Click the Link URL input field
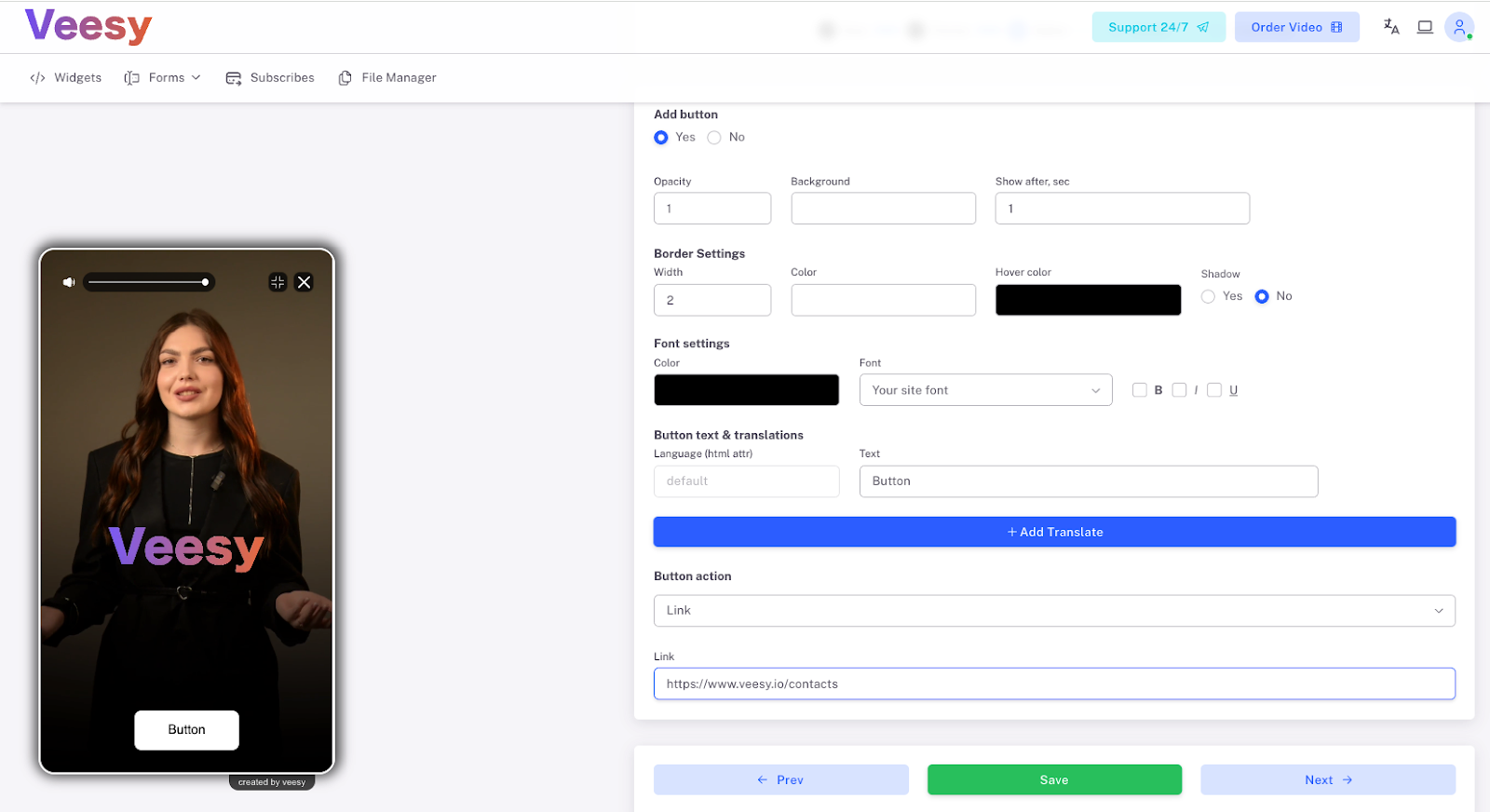 (1054, 683)
